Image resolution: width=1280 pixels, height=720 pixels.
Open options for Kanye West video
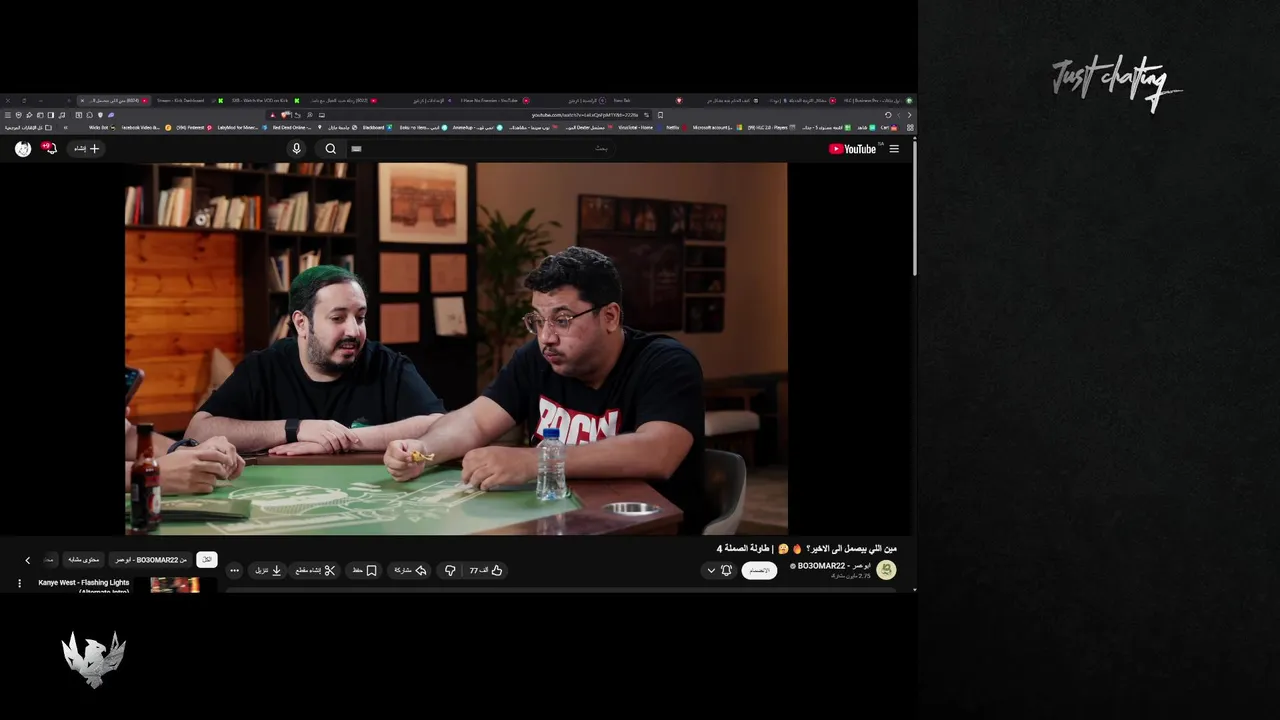pos(19,583)
